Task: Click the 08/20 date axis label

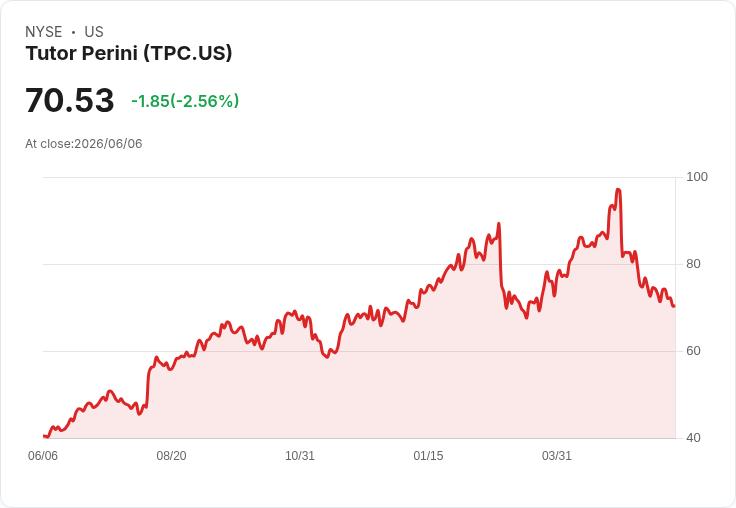Action: pos(171,456)
